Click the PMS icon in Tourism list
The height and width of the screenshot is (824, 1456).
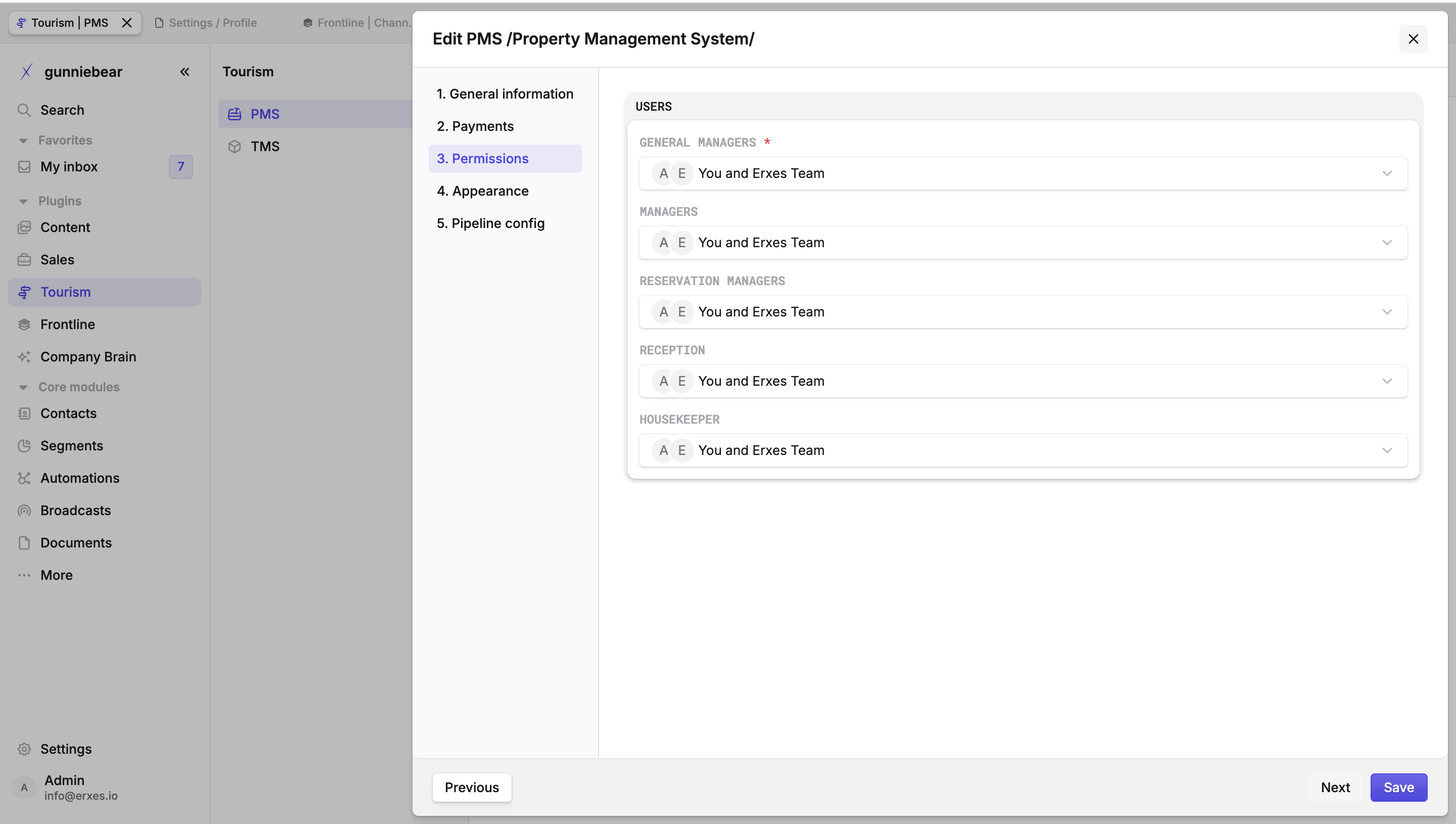click(x=234, y=114)
